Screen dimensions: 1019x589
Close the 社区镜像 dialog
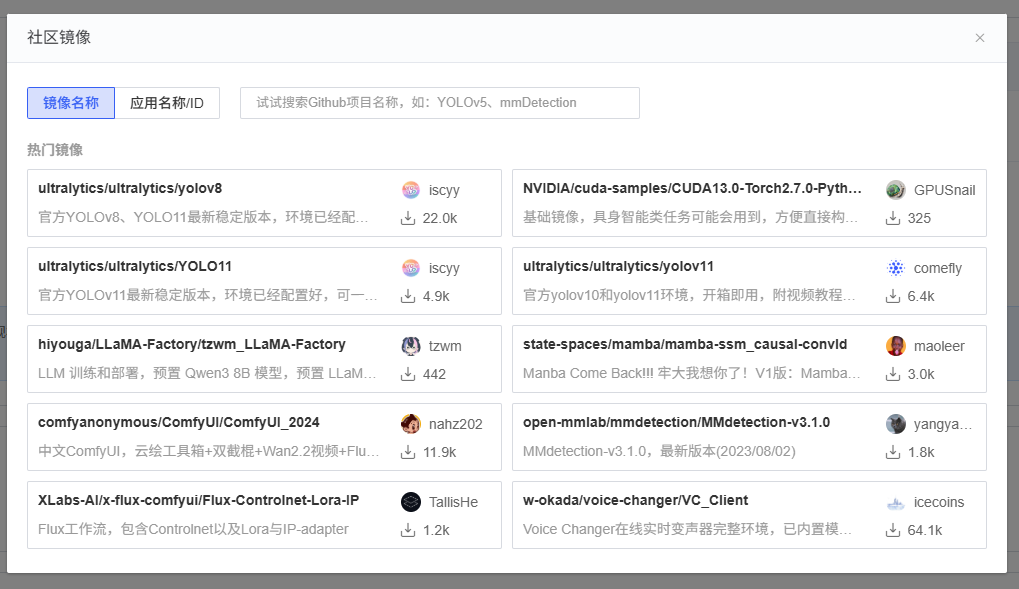click(979, 38)
